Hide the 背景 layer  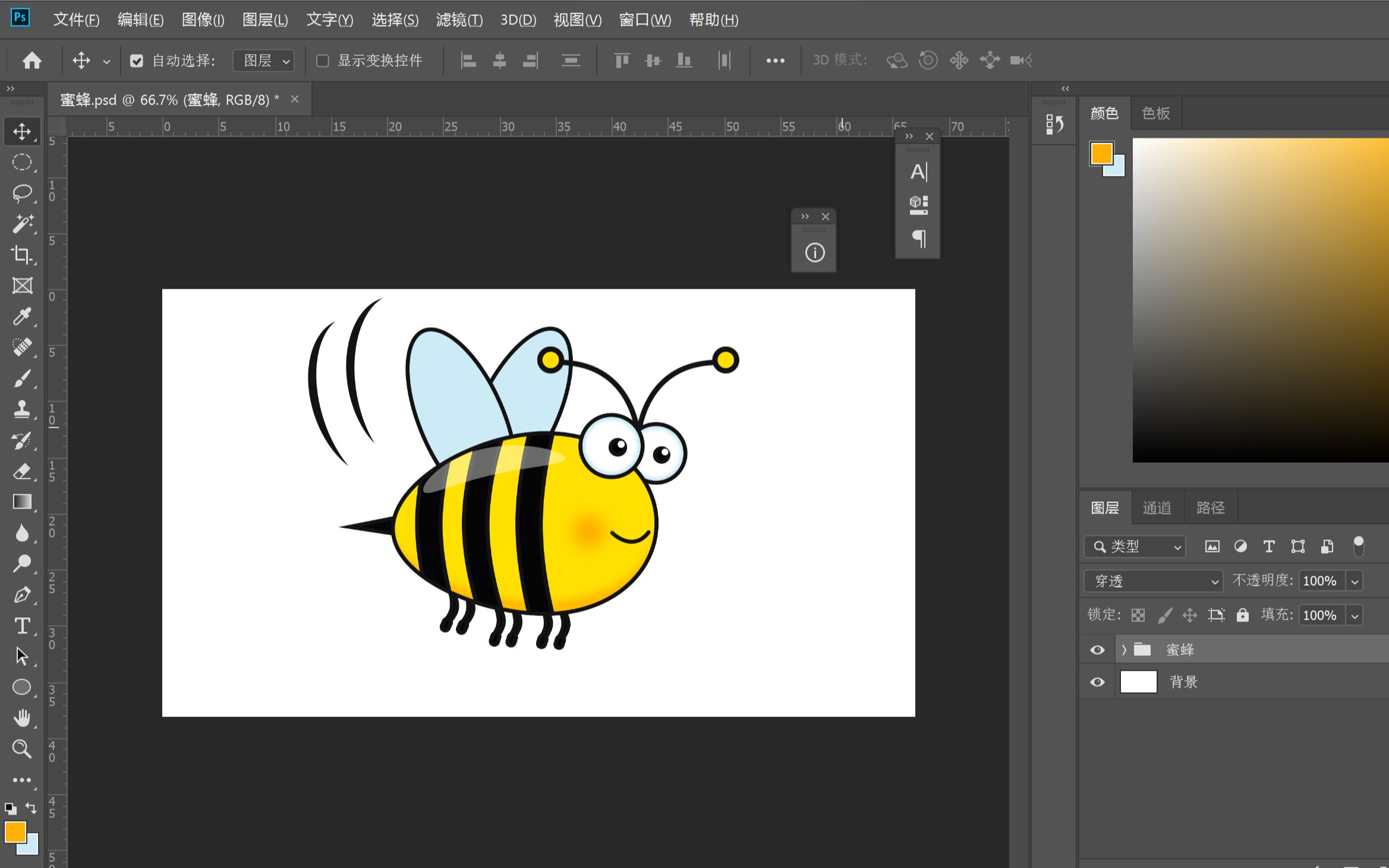[1097, 682]
